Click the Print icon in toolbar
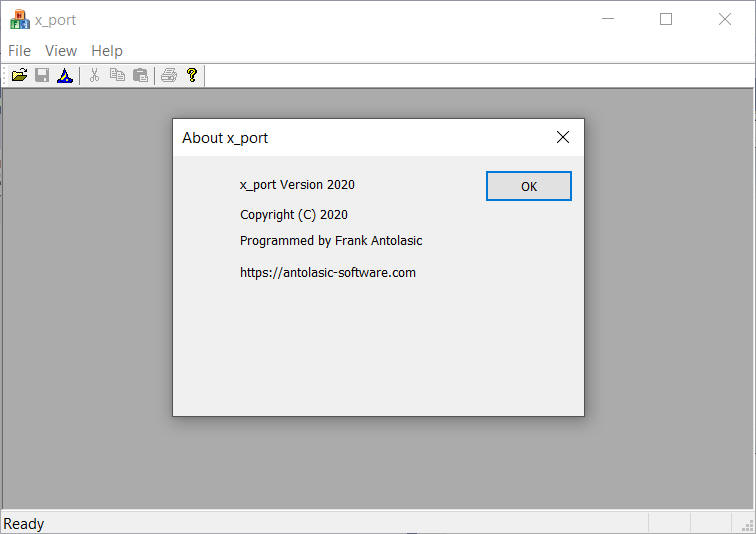Screen dimensions: 756x534 pyautogui.click(x=169, y=75)
